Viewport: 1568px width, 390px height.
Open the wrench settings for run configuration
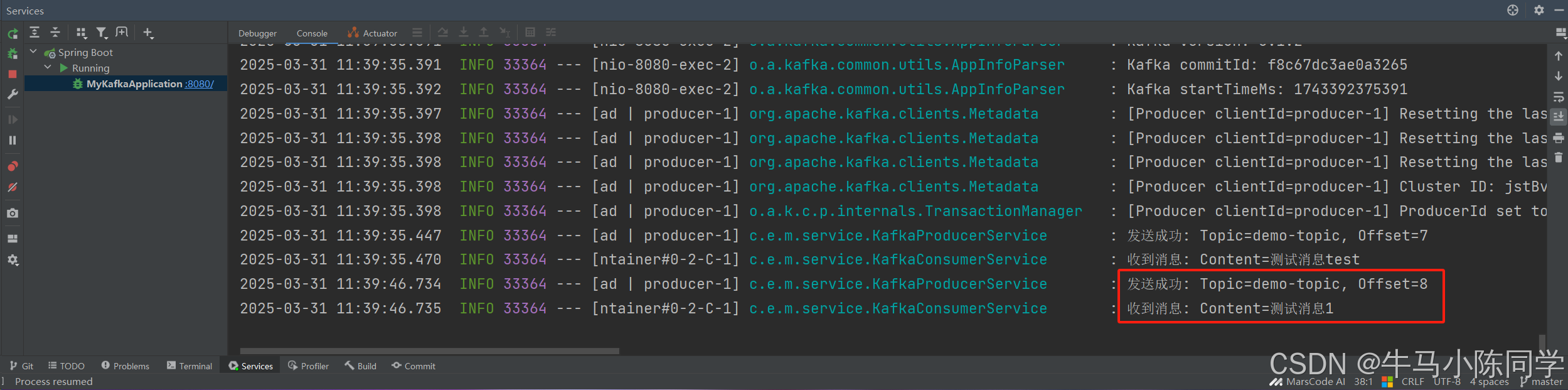13,94
